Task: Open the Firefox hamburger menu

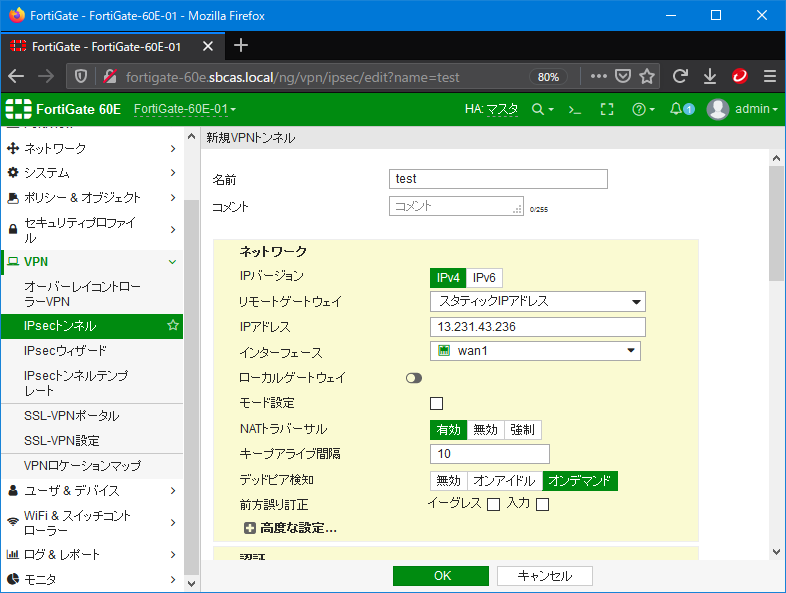Action: point(770,77)
